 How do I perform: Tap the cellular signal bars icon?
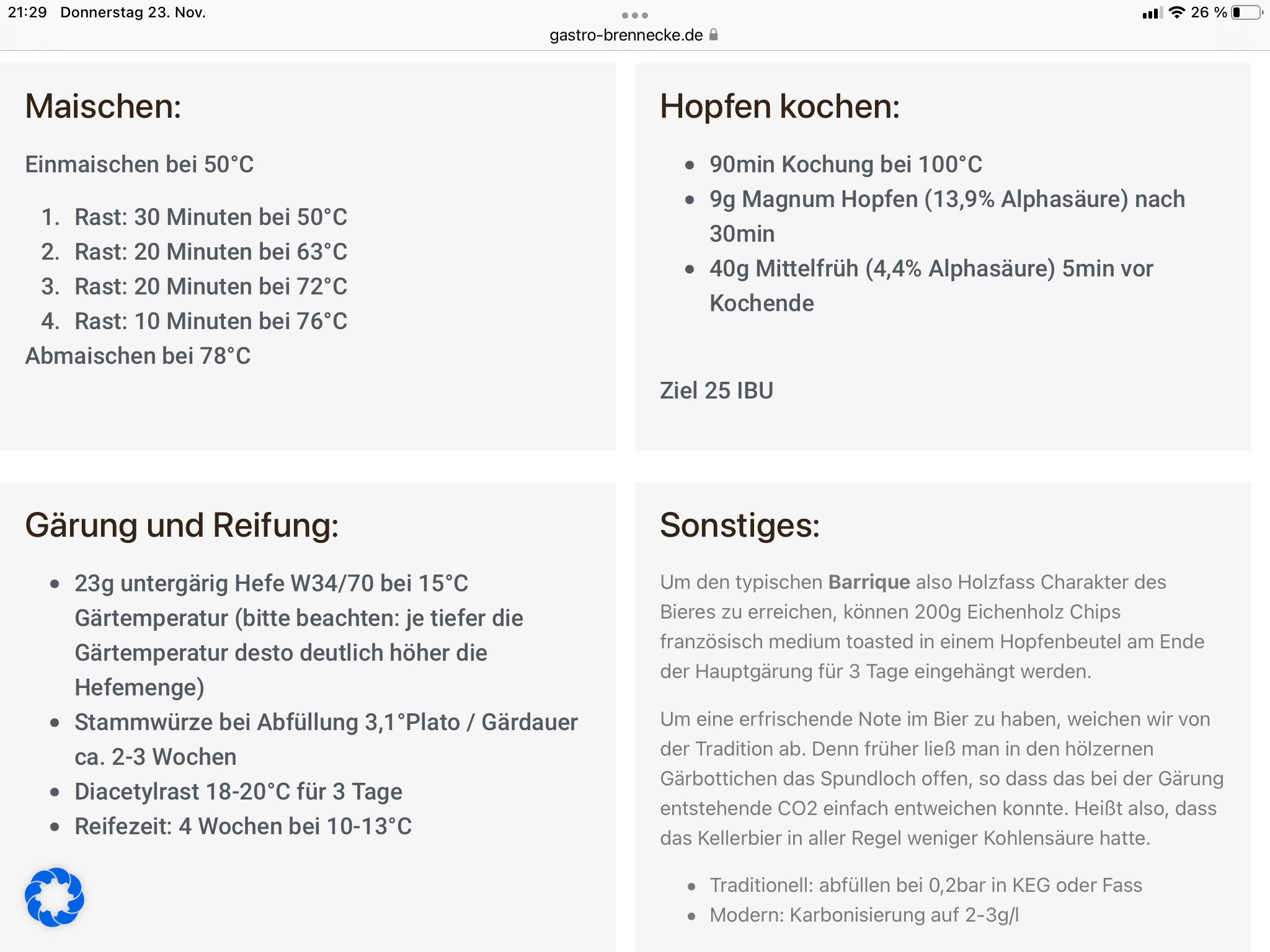1152,13
